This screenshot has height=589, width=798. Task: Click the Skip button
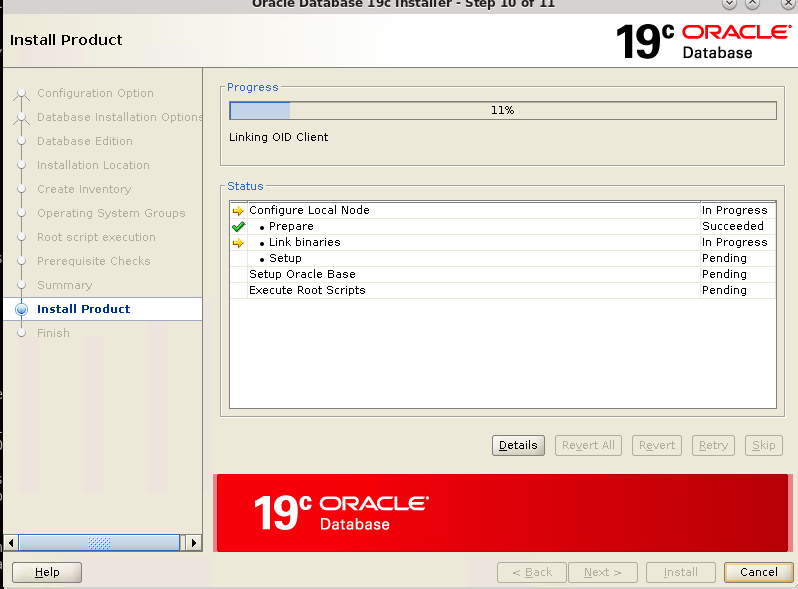click(763, 445)
